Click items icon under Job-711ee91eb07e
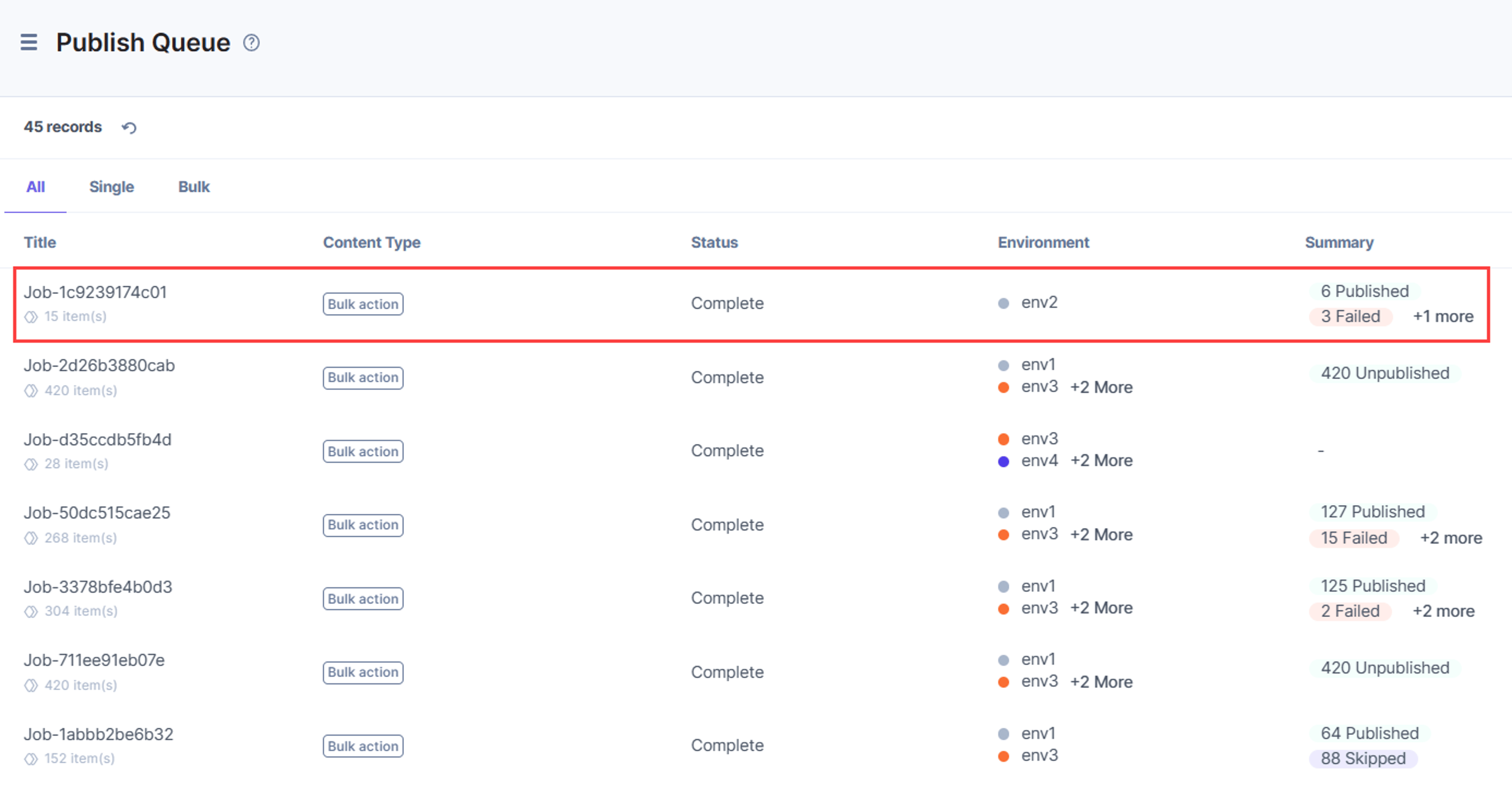The image size is (1512, 799). tap(31, 686)
